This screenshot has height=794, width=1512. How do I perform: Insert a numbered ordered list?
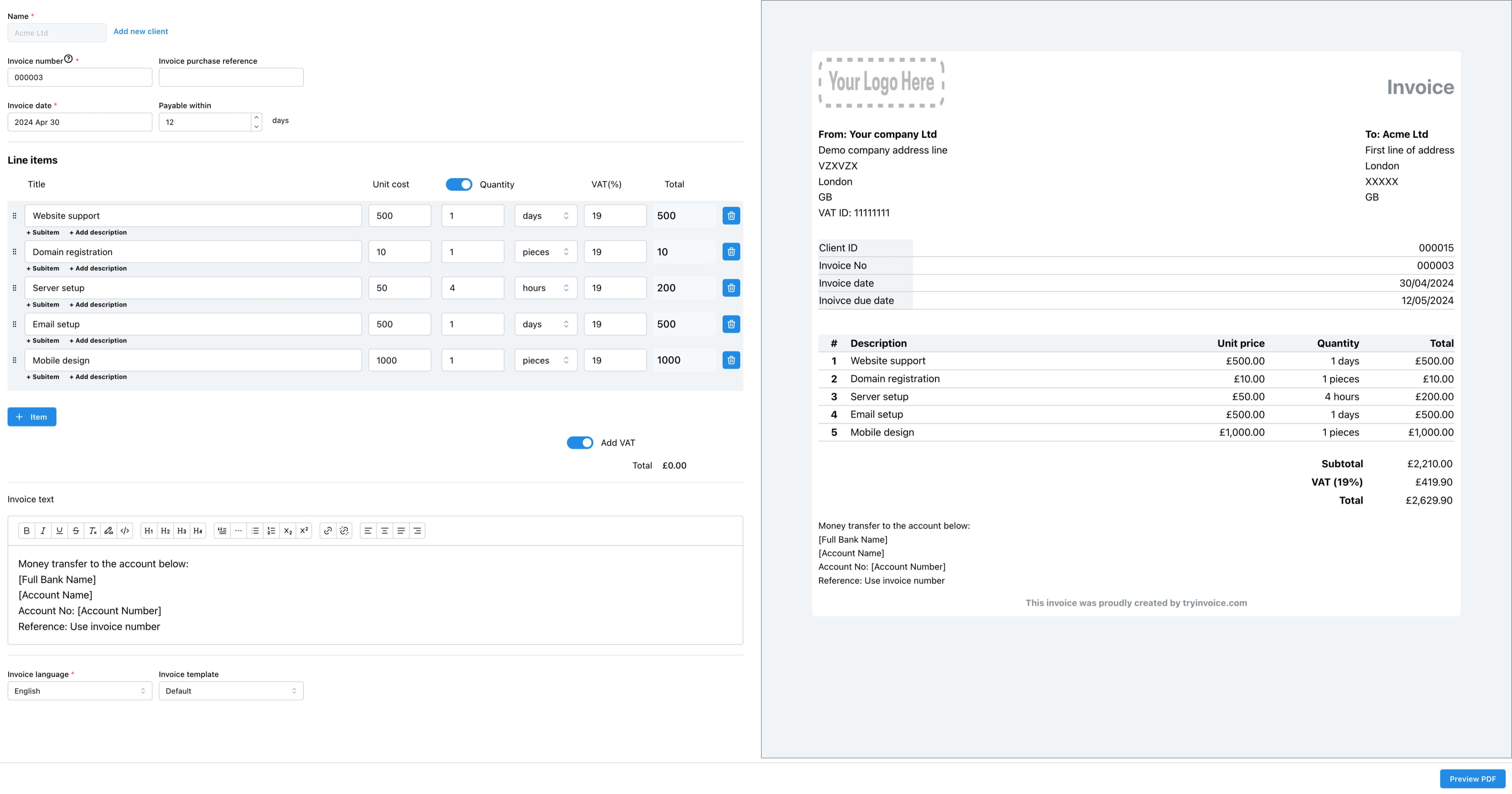click(271, 531)
